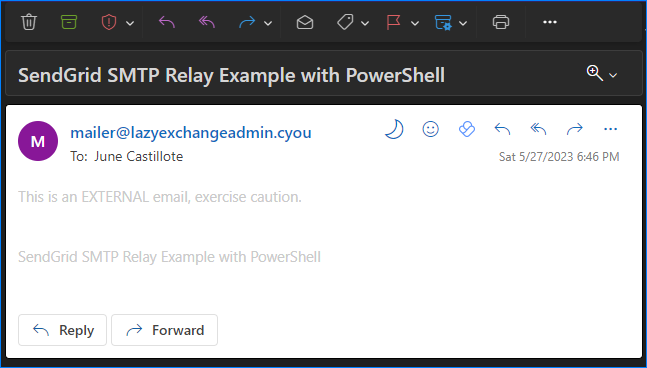647x368 pixels.
Task: Mark the message read/unread via the envelope icon
Action: pos(305,22)
